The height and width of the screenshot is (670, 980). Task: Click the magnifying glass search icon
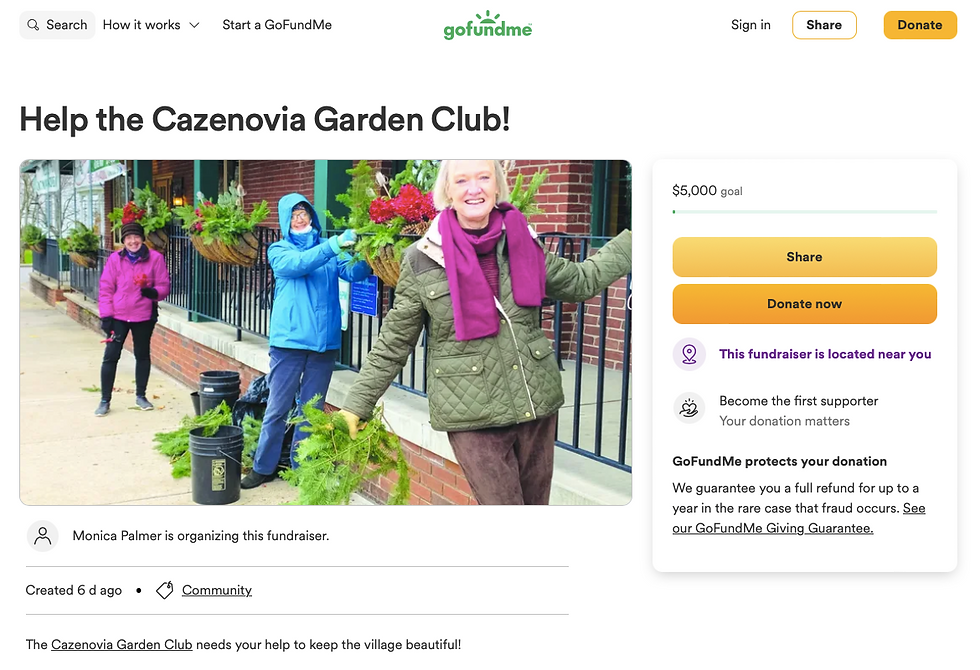pos(33,25)
